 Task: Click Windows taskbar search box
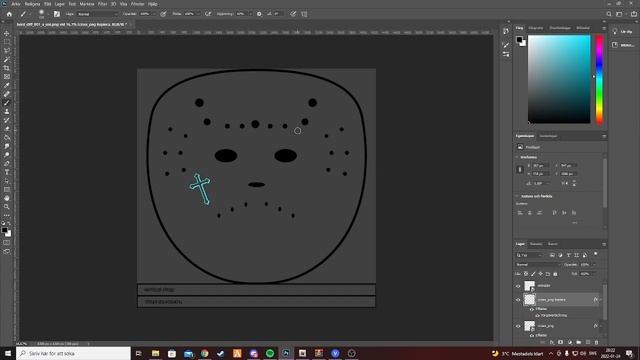pyautogui.click(x=73, y=353)
